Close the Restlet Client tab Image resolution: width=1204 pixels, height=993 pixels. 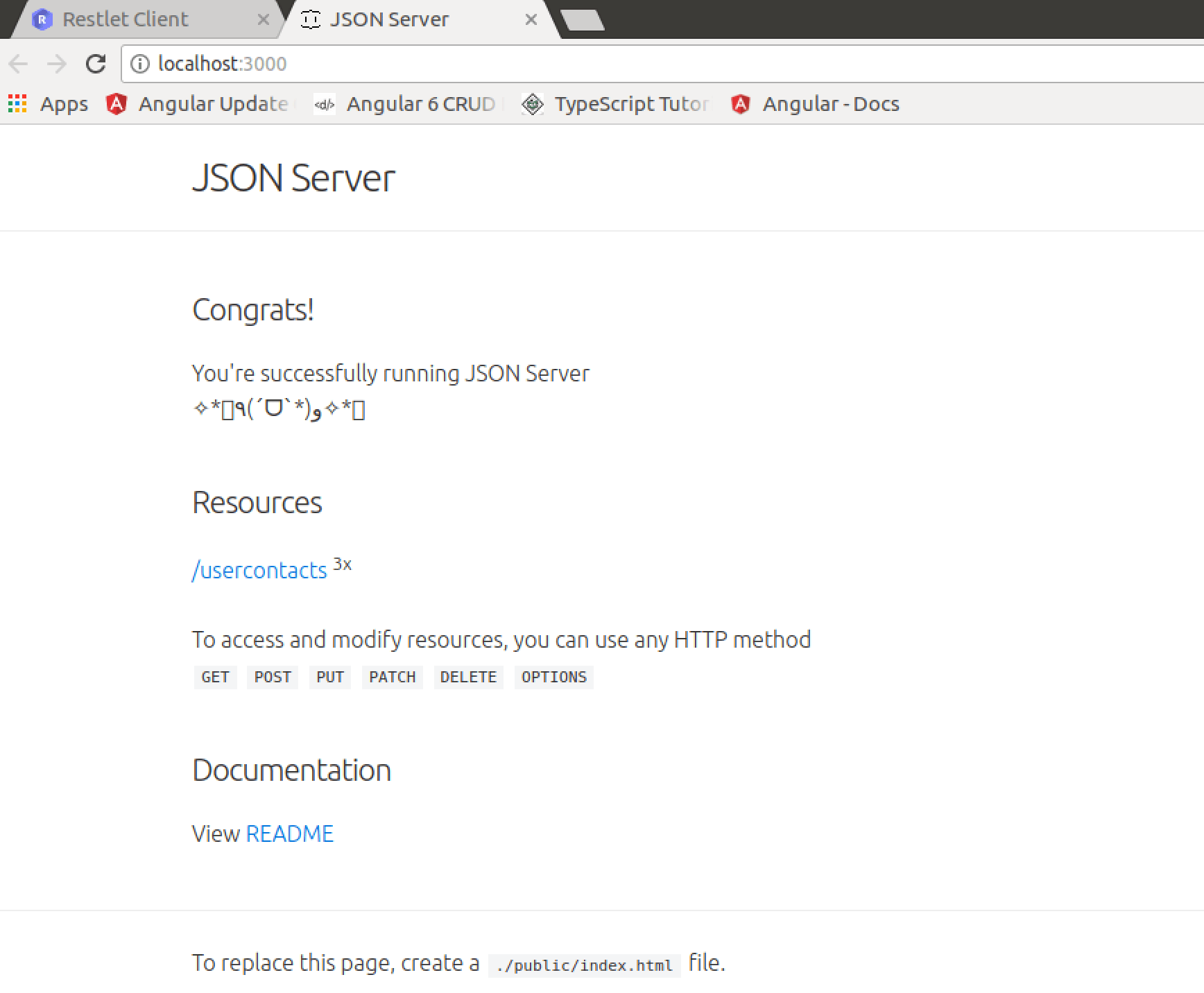coord(264,20)
